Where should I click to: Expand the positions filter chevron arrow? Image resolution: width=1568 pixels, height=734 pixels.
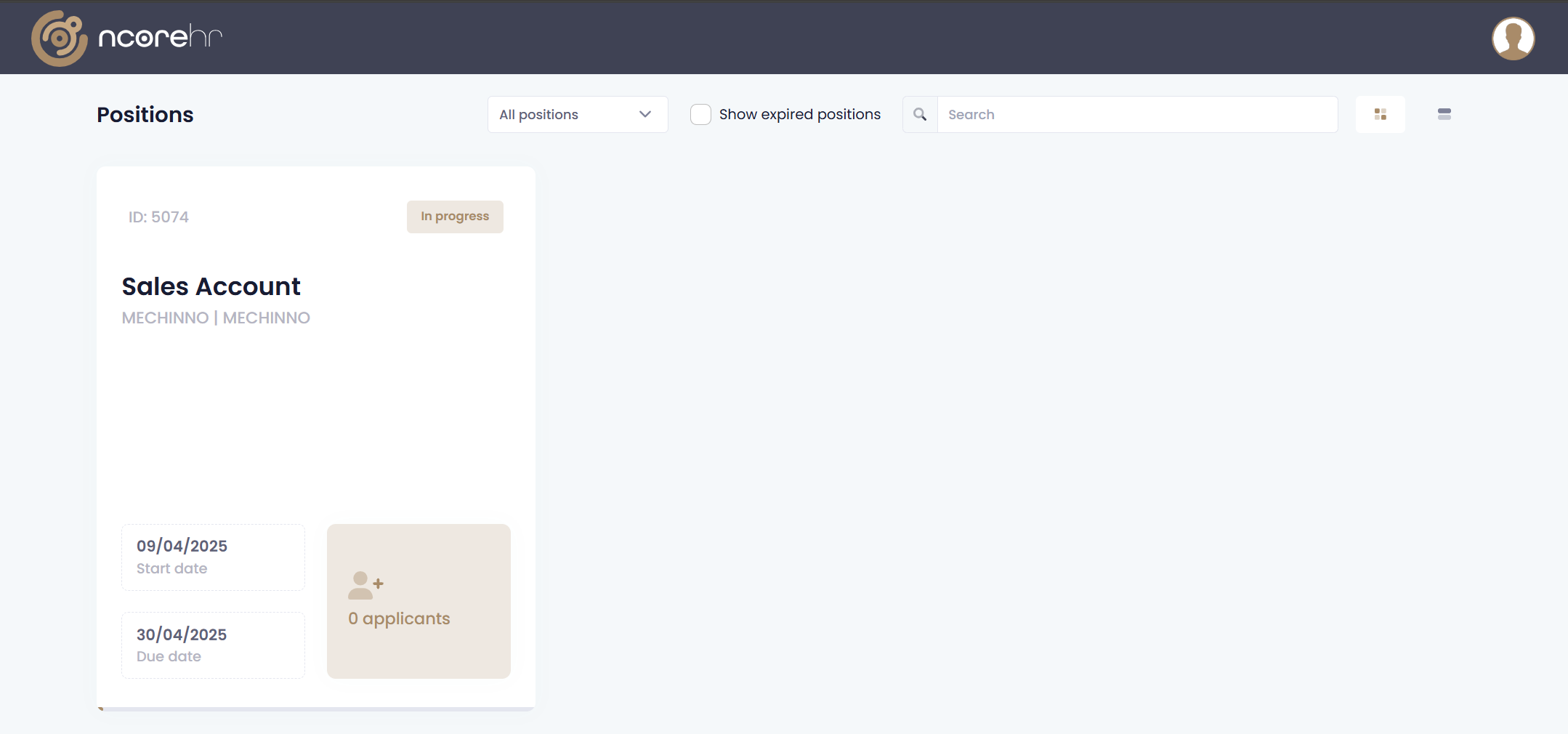[x=644, y=114]
